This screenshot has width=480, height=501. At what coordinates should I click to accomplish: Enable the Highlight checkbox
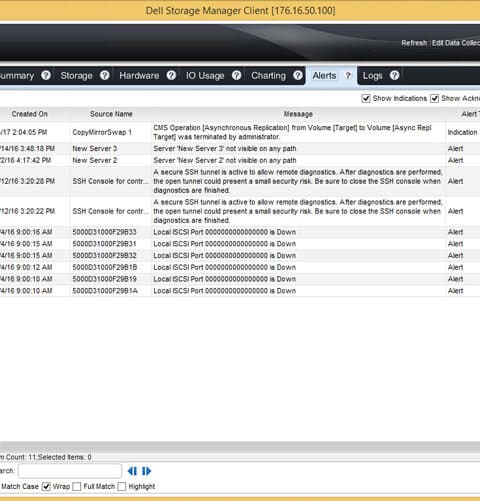pos(122,486)
